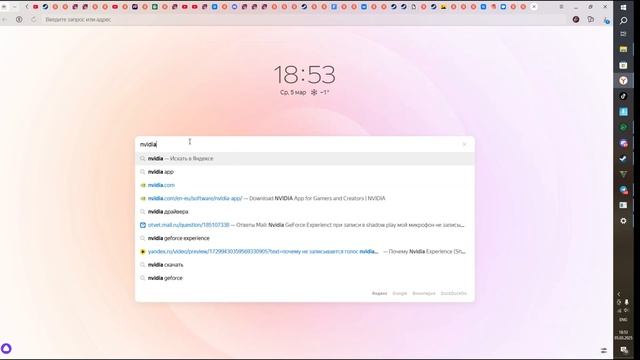Open new tab page customization settings icon

pos(604,350)
